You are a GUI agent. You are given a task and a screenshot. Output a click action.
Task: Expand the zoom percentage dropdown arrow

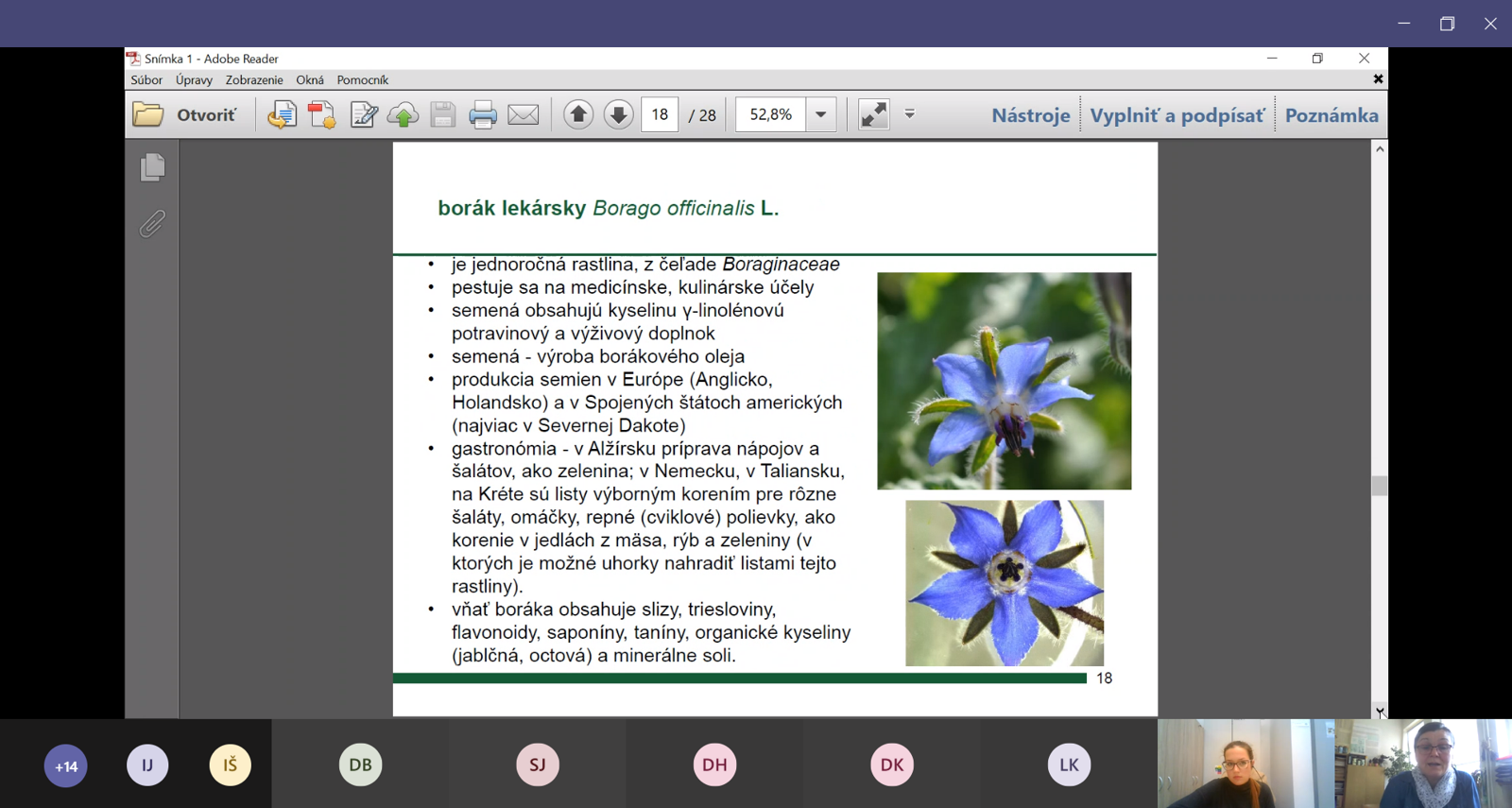pos(821,115)
